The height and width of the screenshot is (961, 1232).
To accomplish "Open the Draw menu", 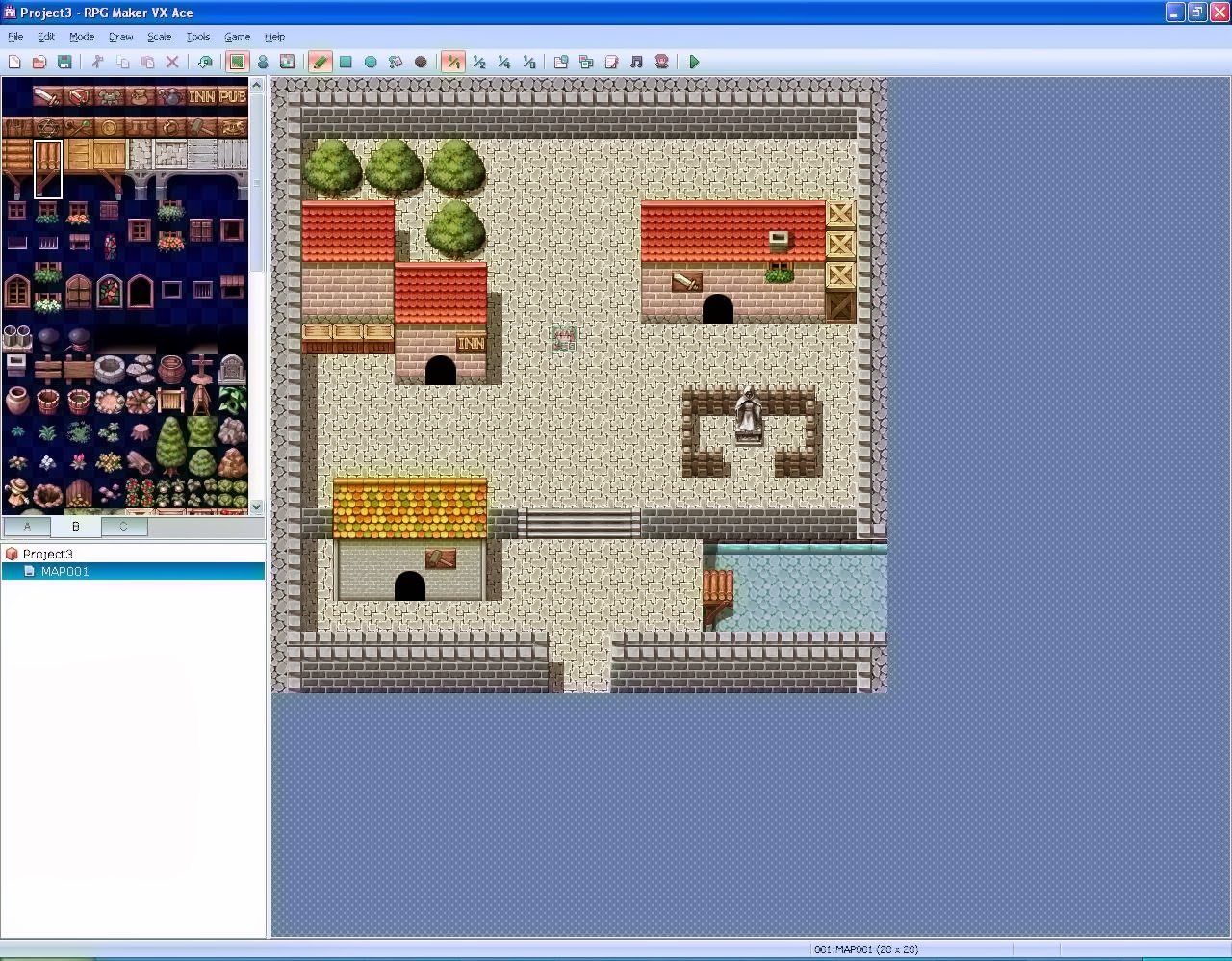I will click(120, 37).
